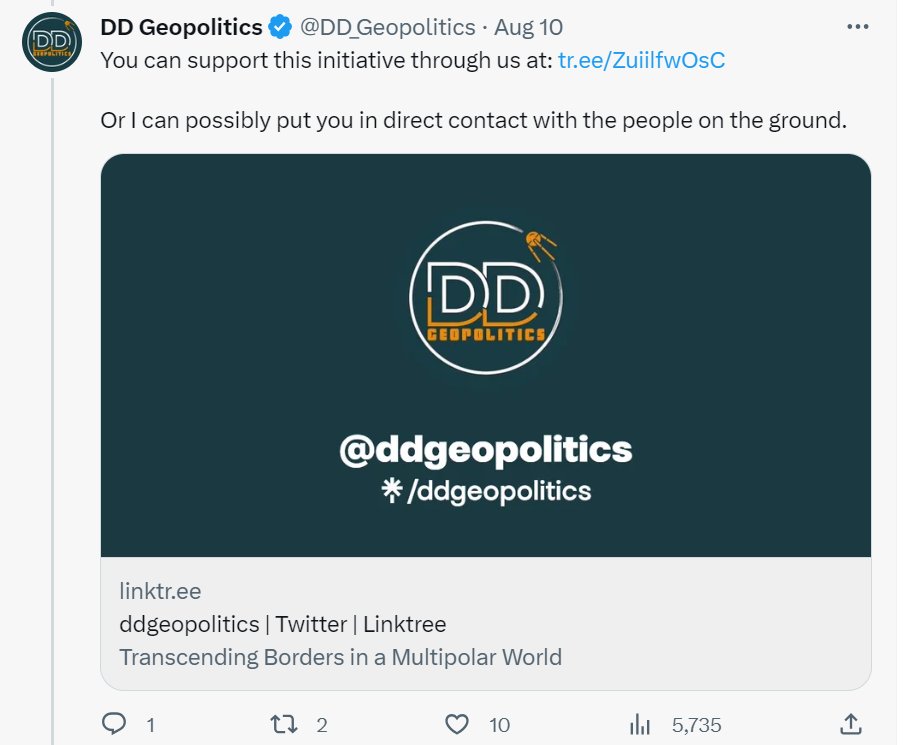The height and width of the screenshot is (745, 922).
Task: Open the @DD_Geopolitics handle
Action: coord(387,27)
